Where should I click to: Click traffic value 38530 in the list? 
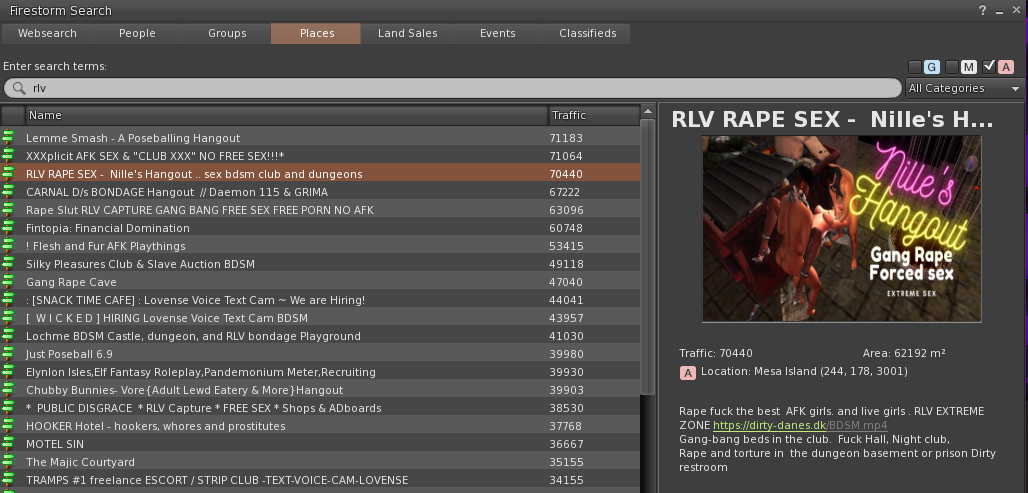(x=566, y=408)
